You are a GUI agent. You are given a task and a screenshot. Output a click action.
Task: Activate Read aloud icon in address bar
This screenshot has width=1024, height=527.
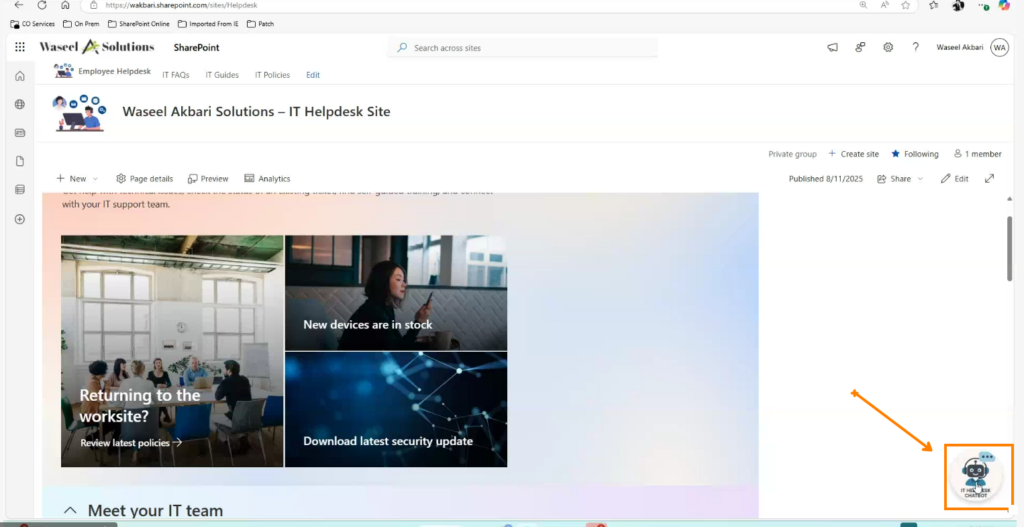[885, 5]
